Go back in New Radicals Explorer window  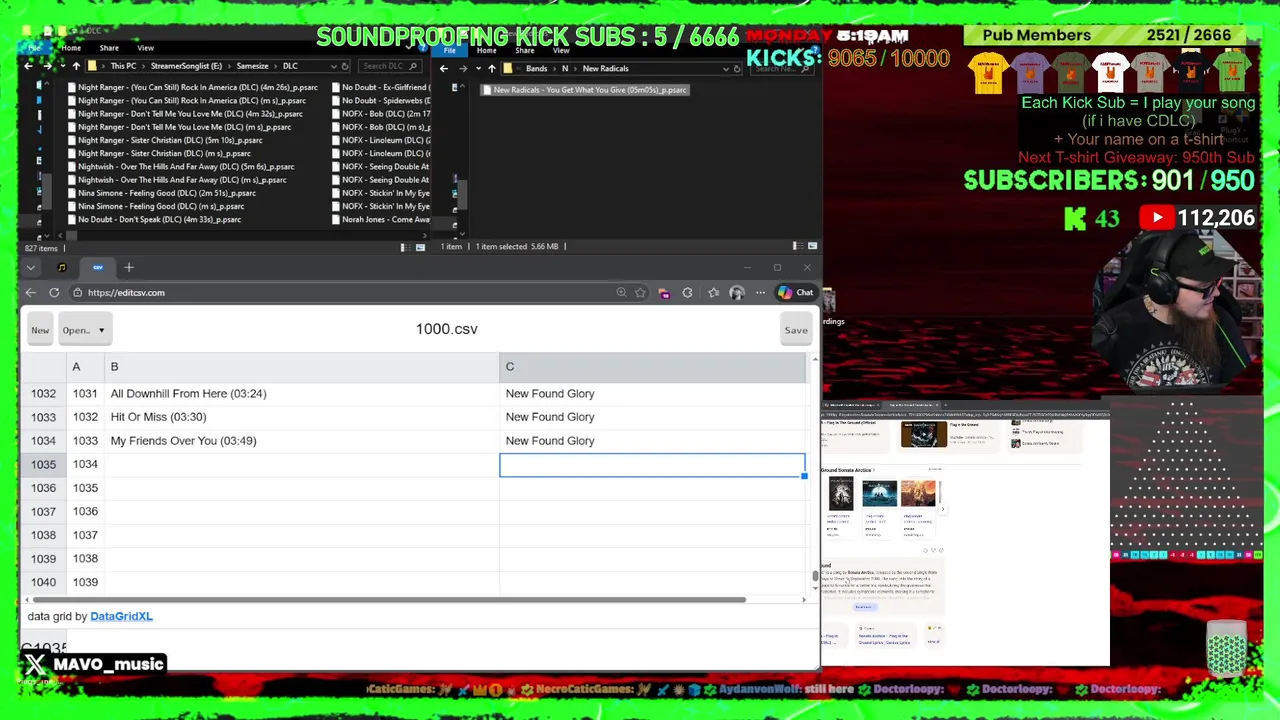click(444, 69)
